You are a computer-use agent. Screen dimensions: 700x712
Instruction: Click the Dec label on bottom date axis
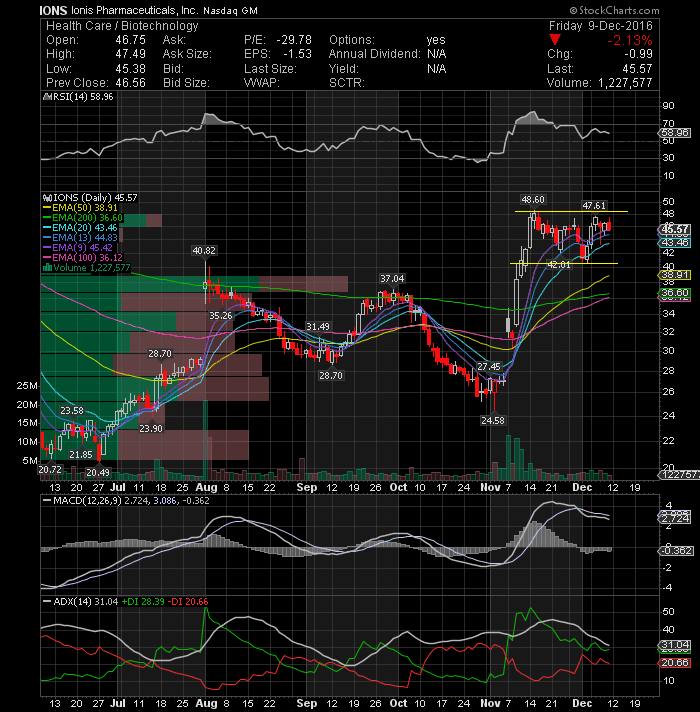(x=582, y=703)
